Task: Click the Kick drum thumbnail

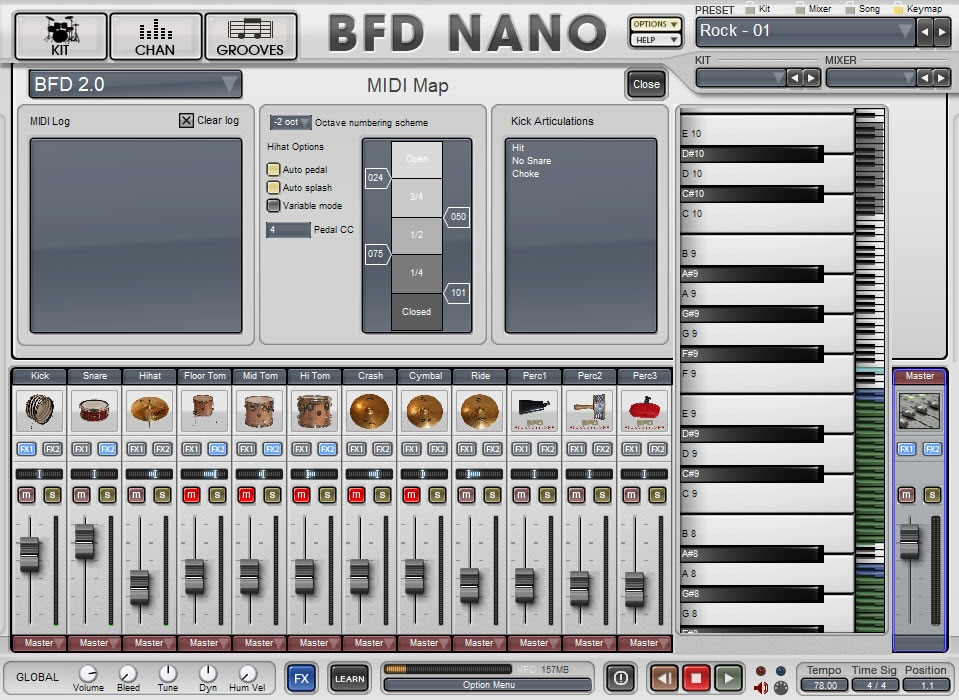Action: pyautogui.click(x=39, y=410)
